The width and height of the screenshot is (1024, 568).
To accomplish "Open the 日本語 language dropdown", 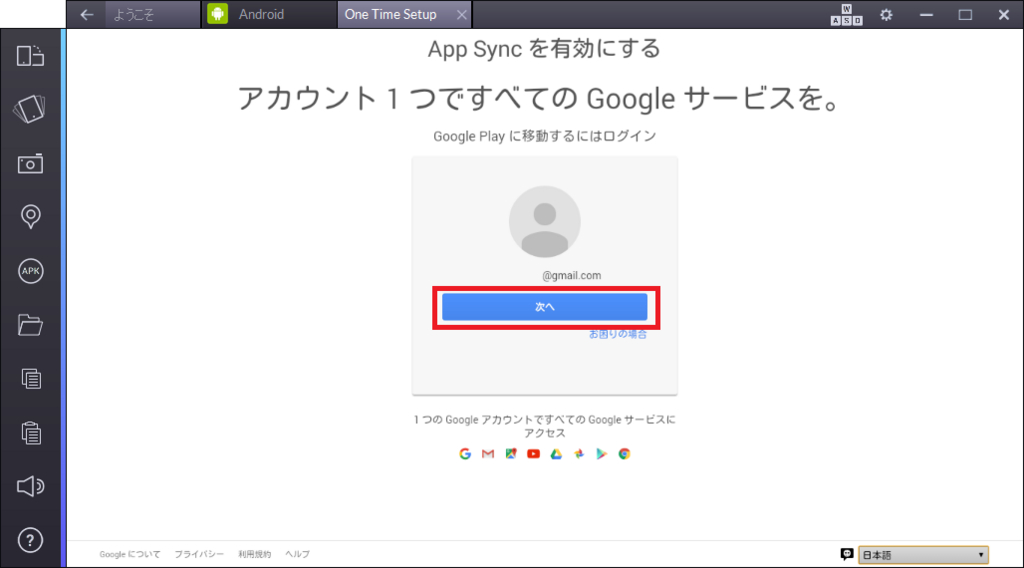I will (923, 555).
